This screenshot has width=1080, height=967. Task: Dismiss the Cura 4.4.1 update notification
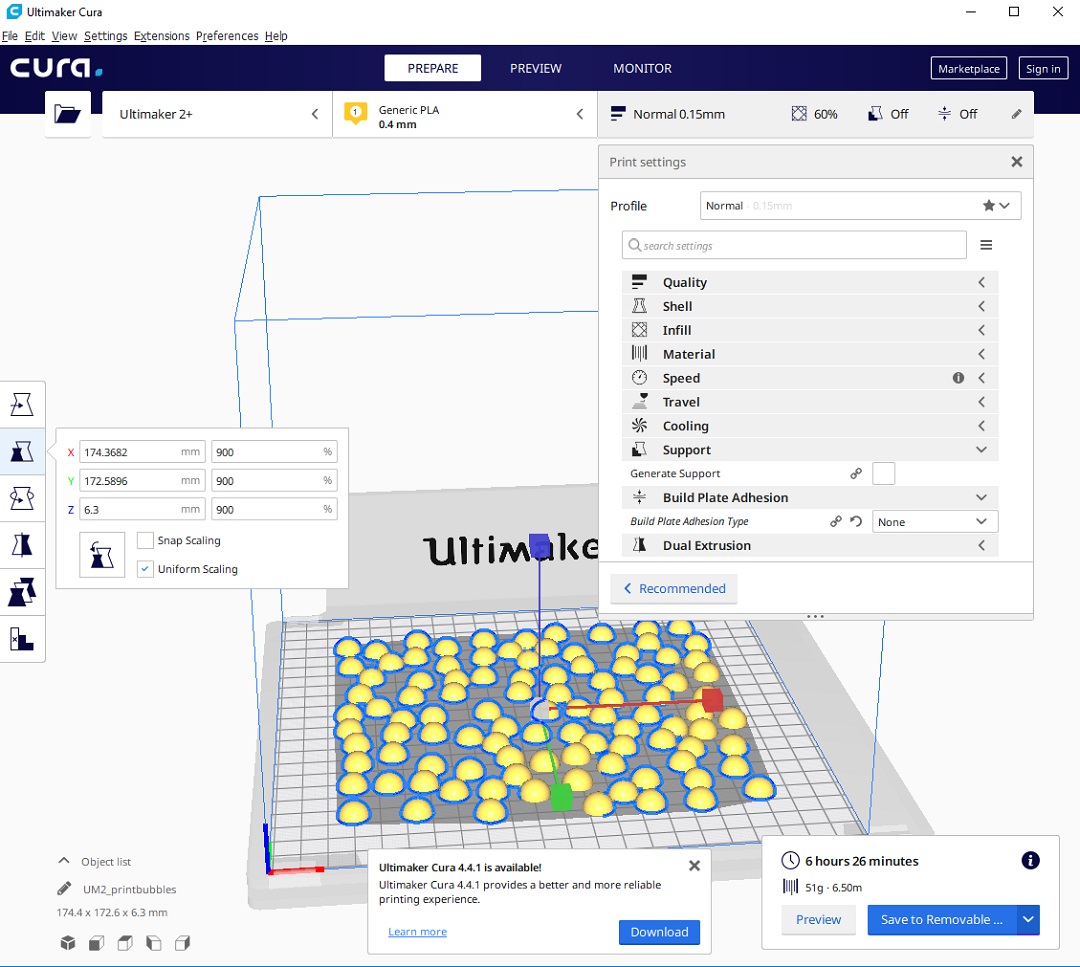click(x=694, y=866)
